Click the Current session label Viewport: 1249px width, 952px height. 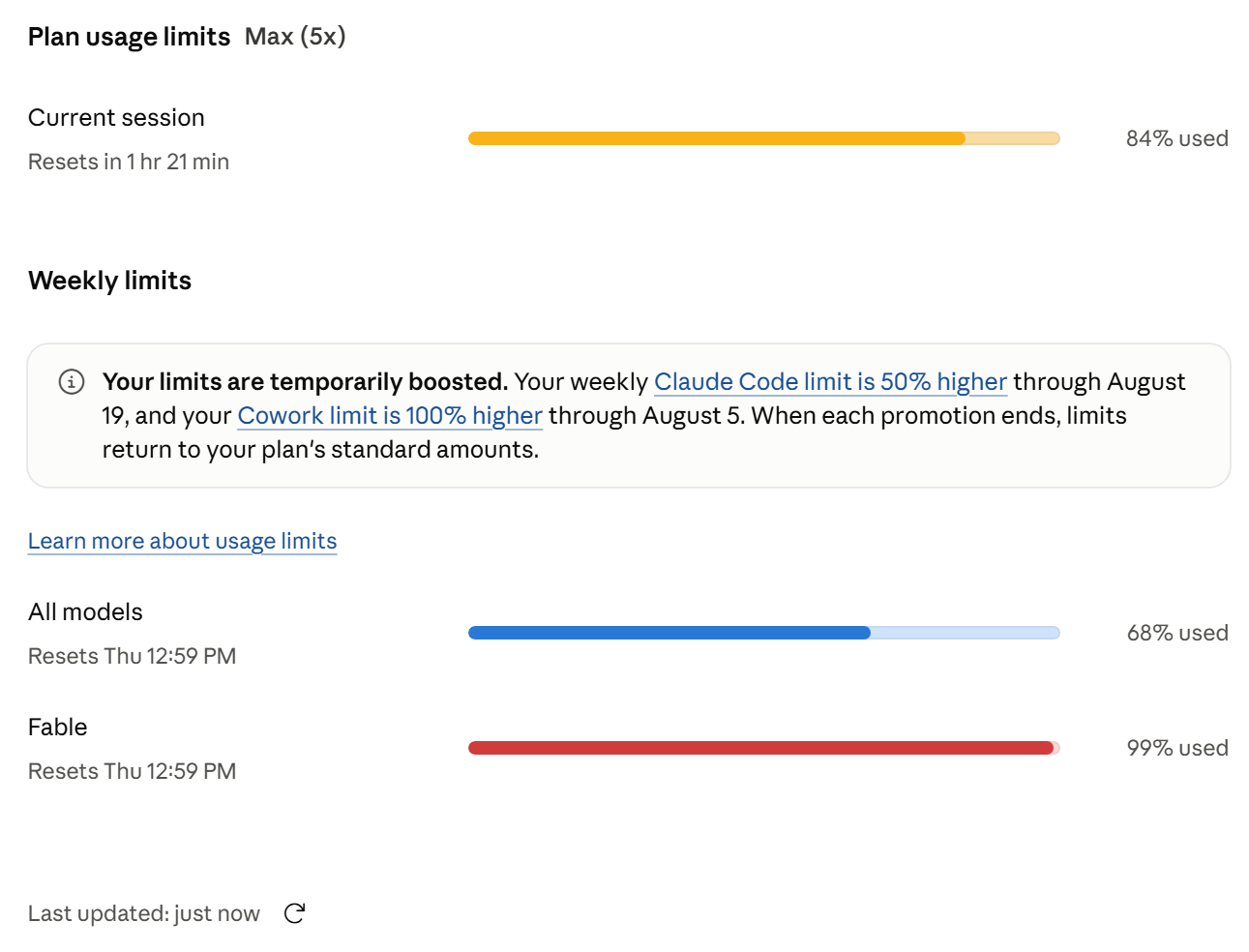(116, 118)
